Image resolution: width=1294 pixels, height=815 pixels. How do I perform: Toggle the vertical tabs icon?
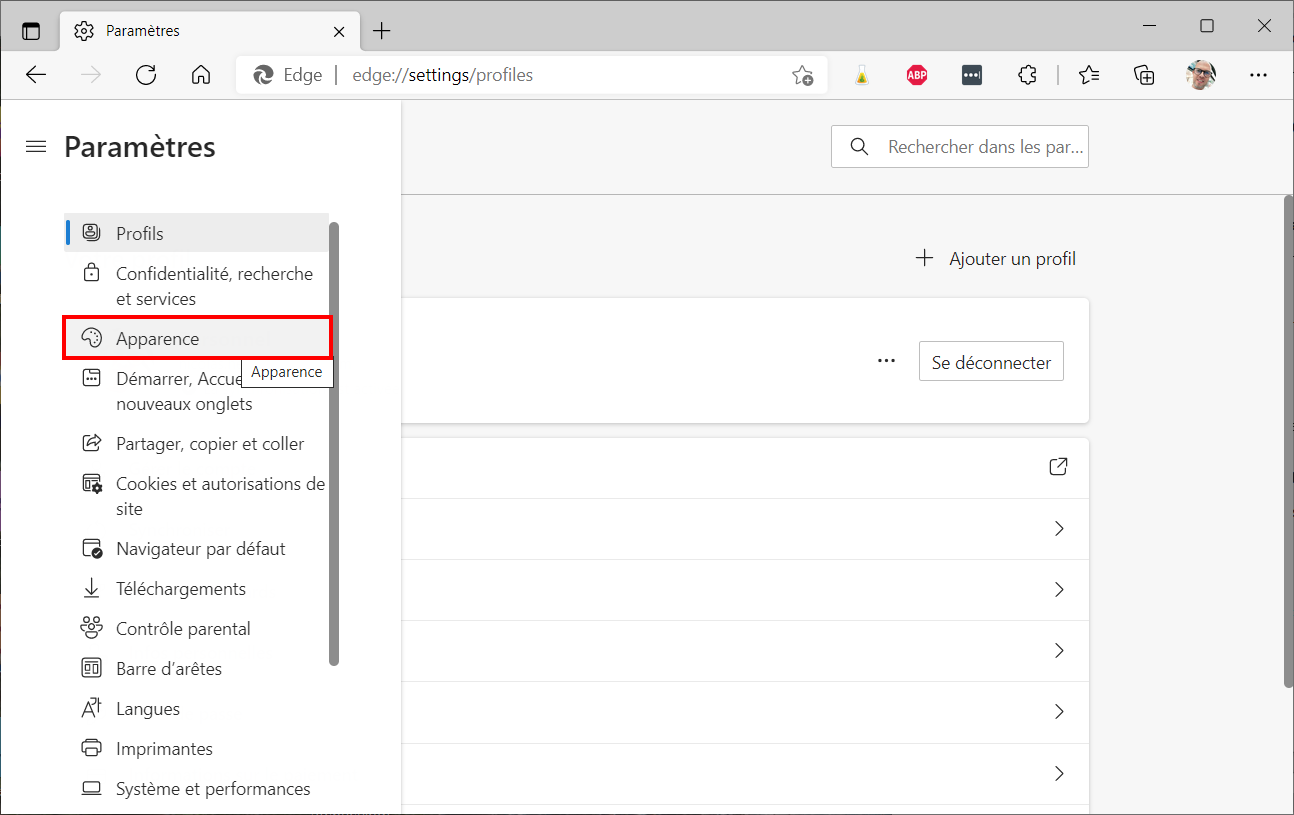click(x=31, y=31)
